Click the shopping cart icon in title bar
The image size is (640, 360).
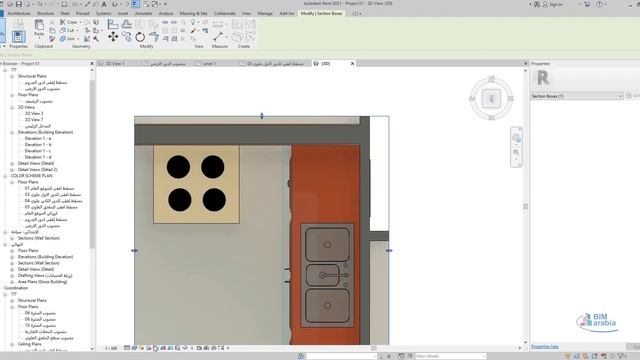tap(587, 4)
